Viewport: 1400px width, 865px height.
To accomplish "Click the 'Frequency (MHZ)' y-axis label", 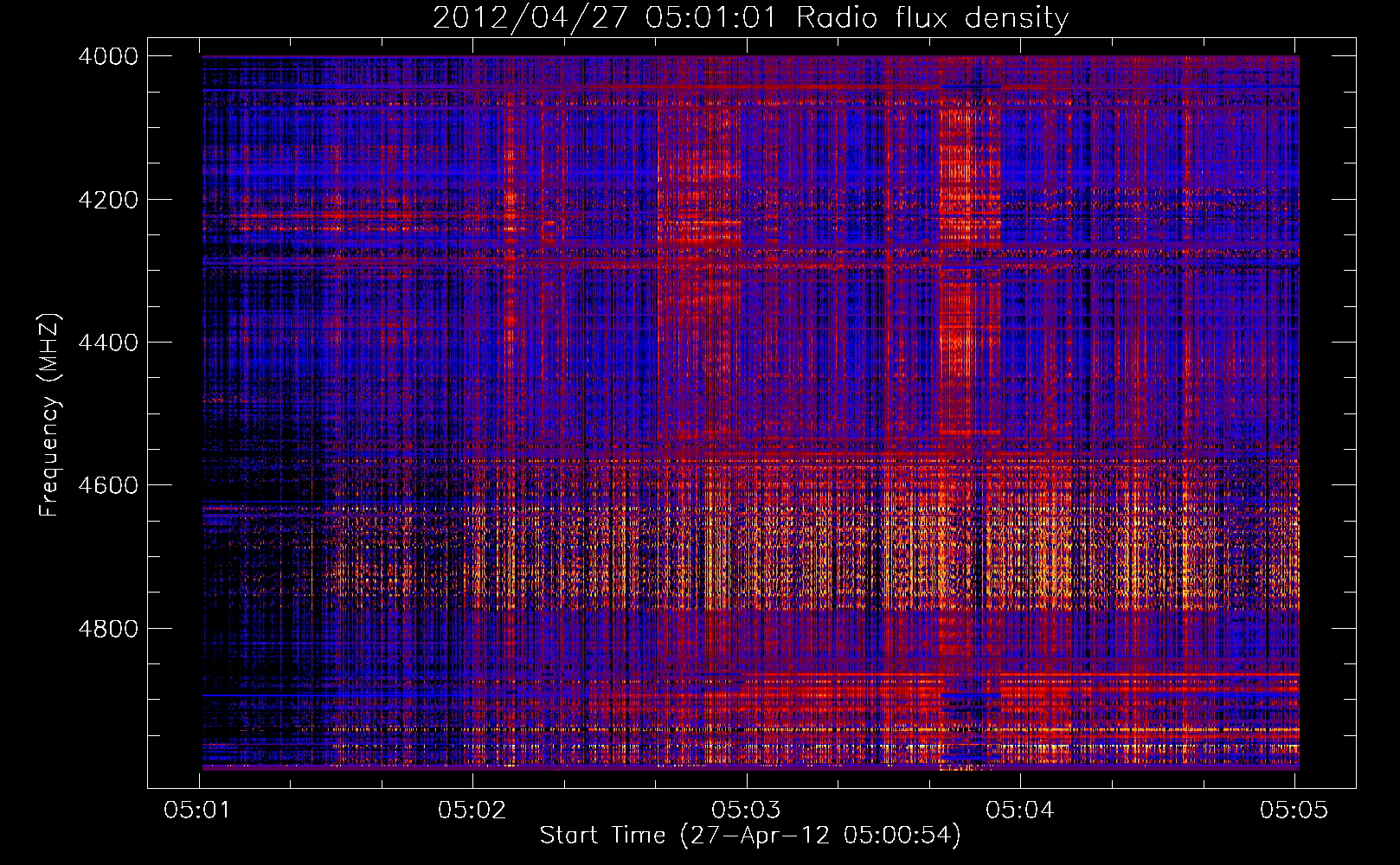I will 49,415.
